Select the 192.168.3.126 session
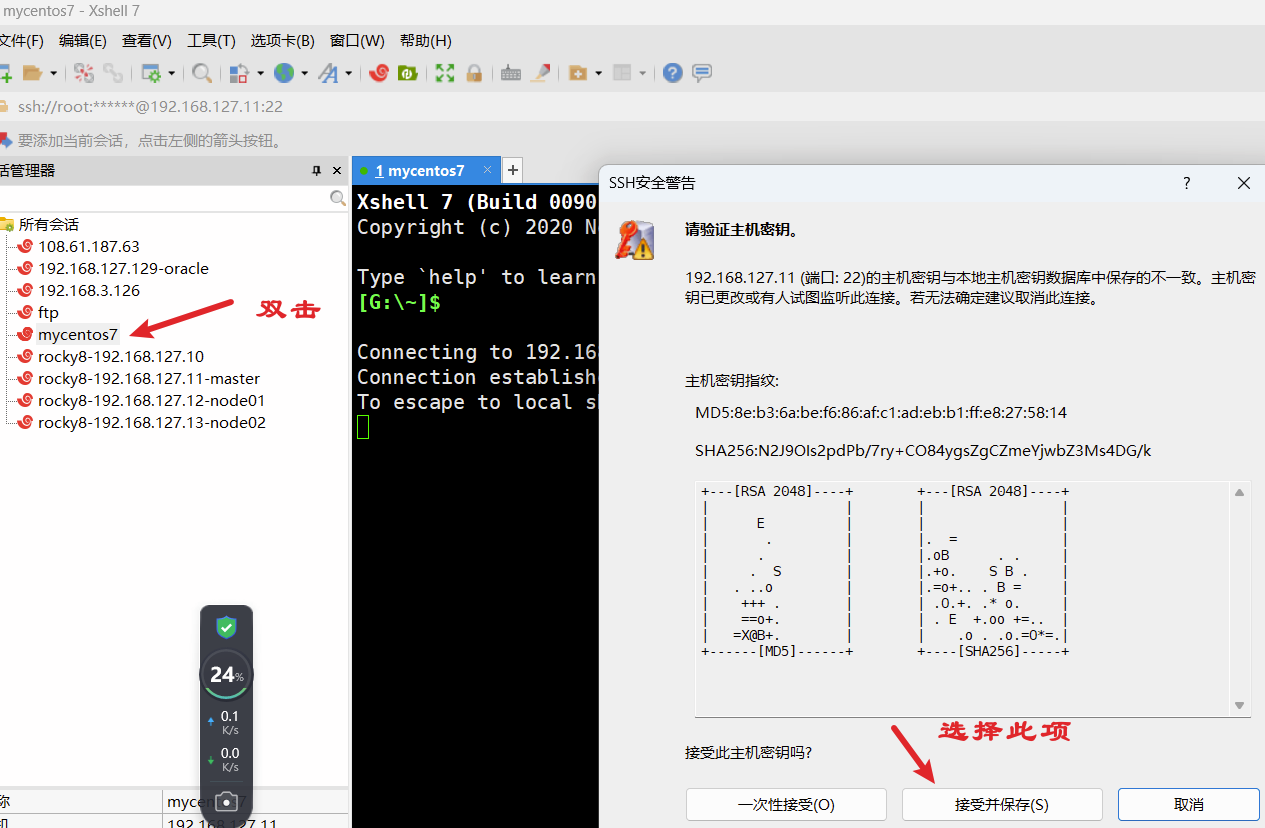Viewport: 1265px width, 828px height. coord(89,290)
